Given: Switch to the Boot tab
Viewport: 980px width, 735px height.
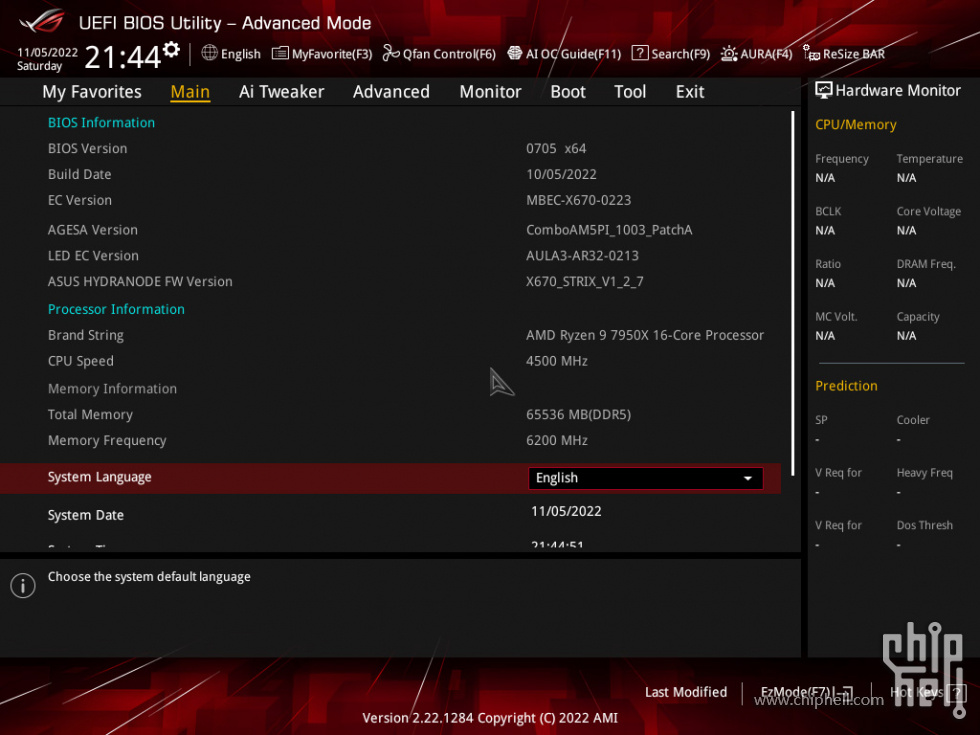Looking at the screenshot, I should click(568, 92).
